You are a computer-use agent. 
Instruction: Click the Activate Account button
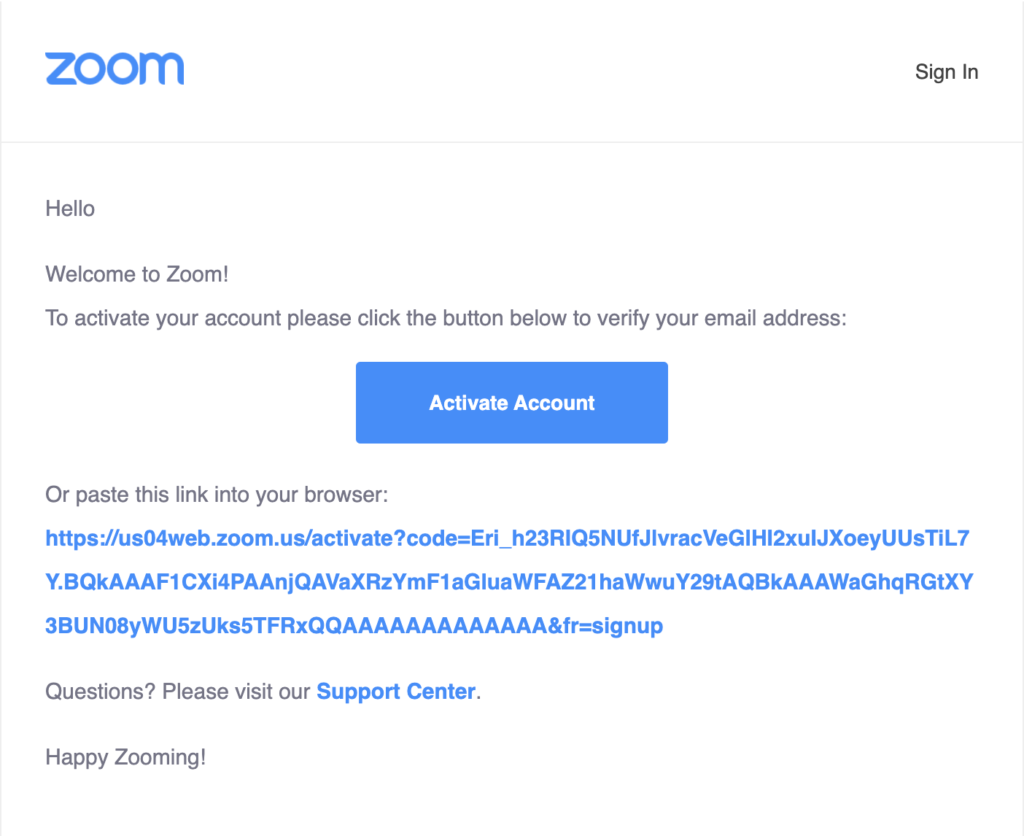pos(511,402)
